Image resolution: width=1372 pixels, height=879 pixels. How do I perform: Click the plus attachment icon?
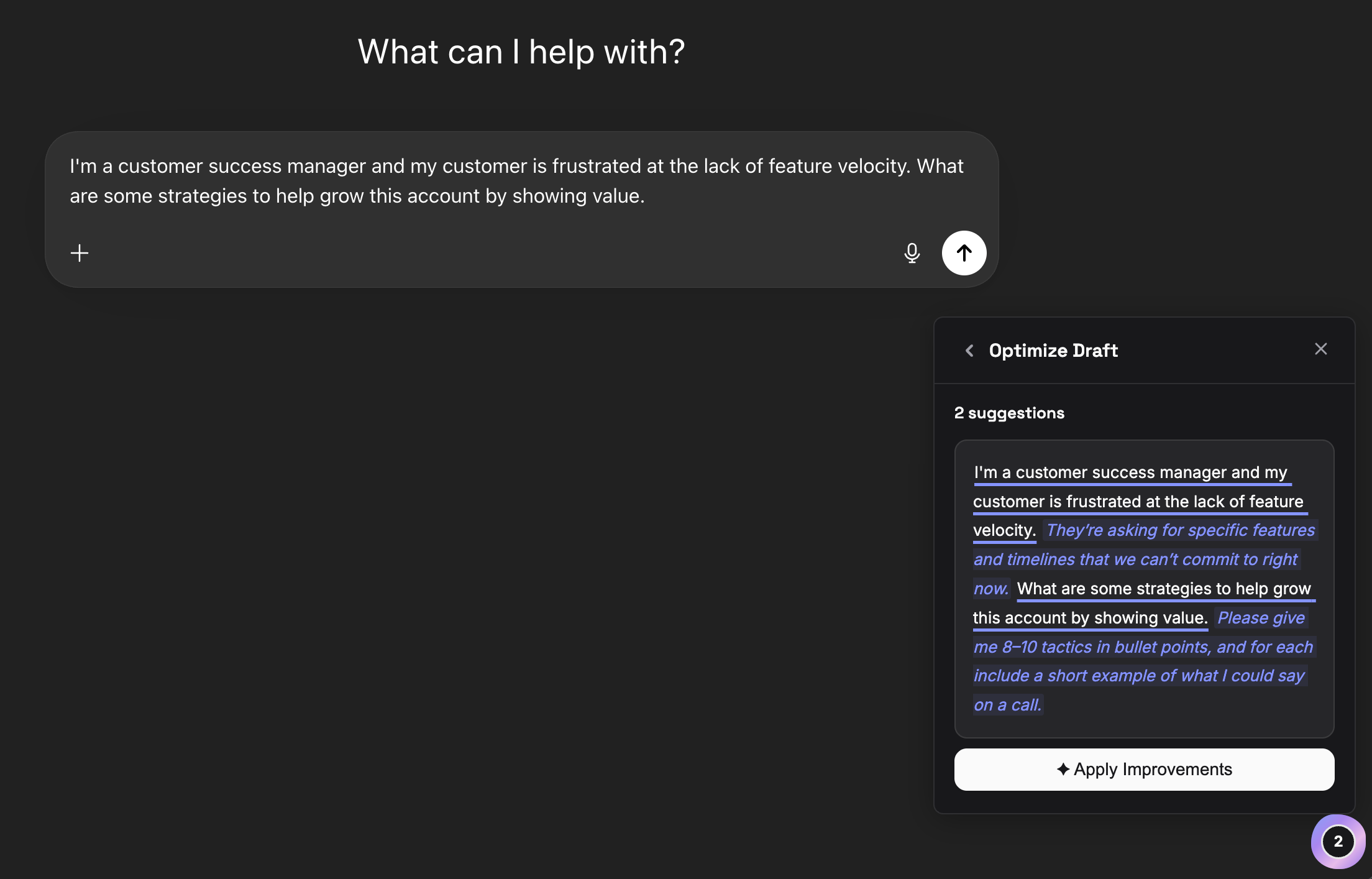pyautogui.click(x=80, y=253)
